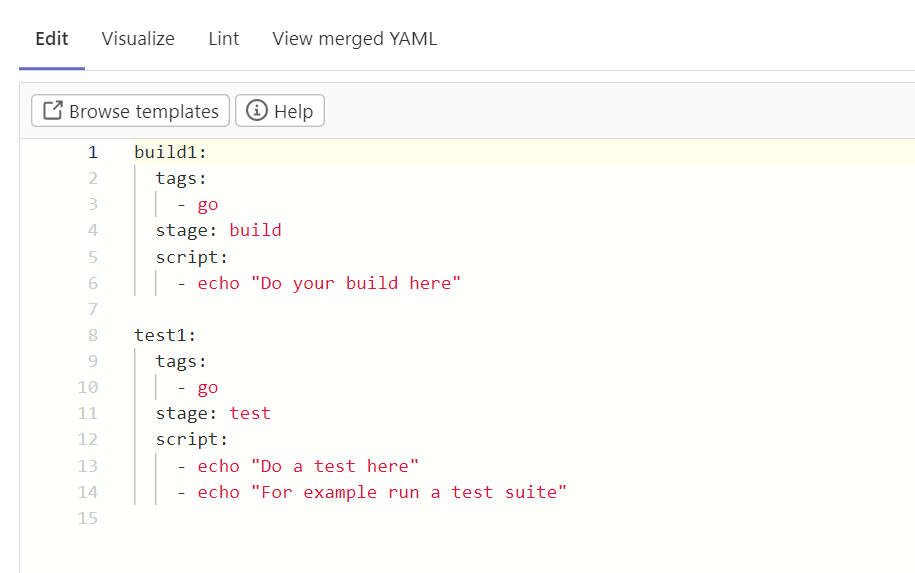
Task: Switch to the Visualize tab
Action: (138, 39)
